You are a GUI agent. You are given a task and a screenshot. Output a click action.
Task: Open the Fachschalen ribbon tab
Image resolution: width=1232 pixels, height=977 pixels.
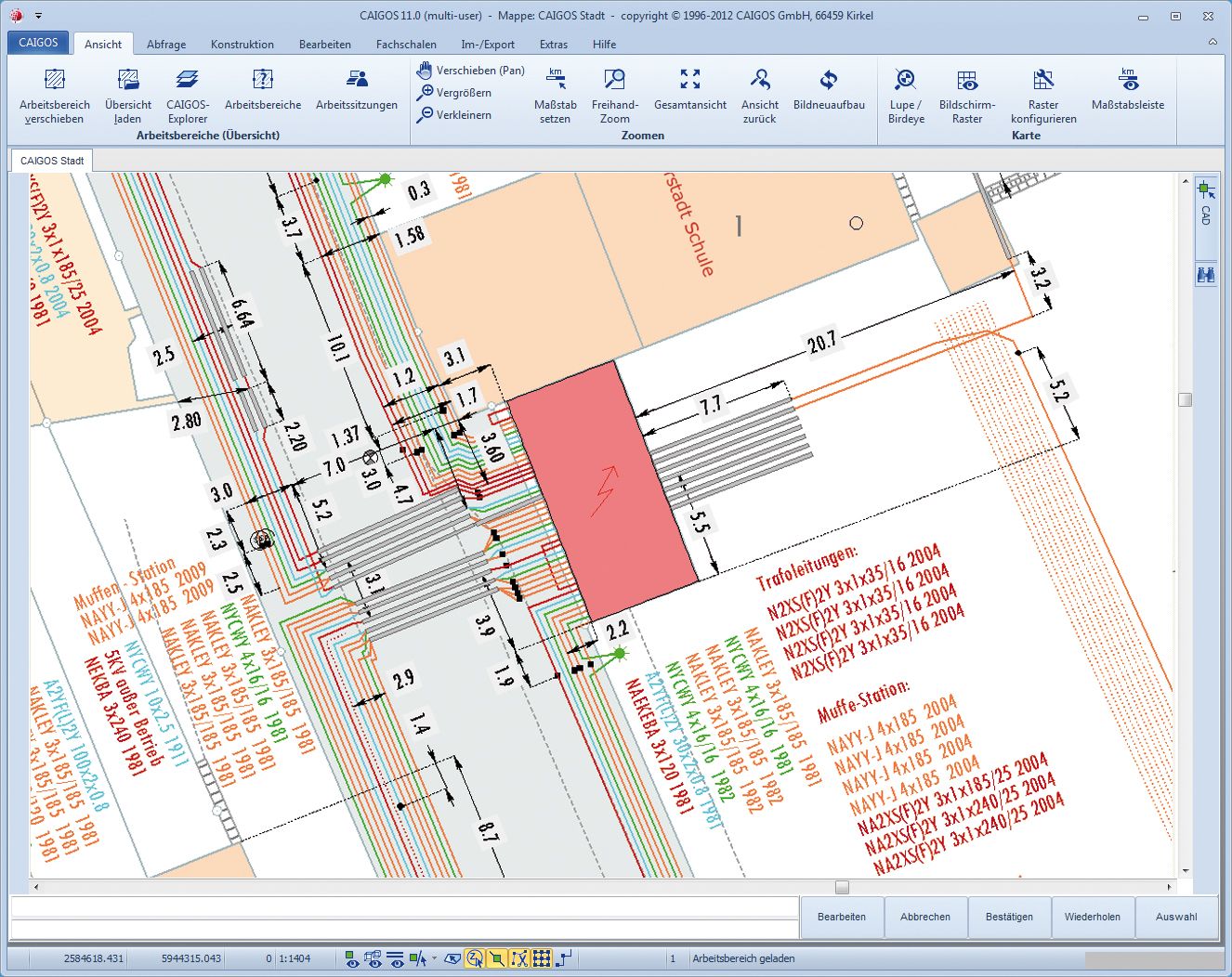point(406,44)
